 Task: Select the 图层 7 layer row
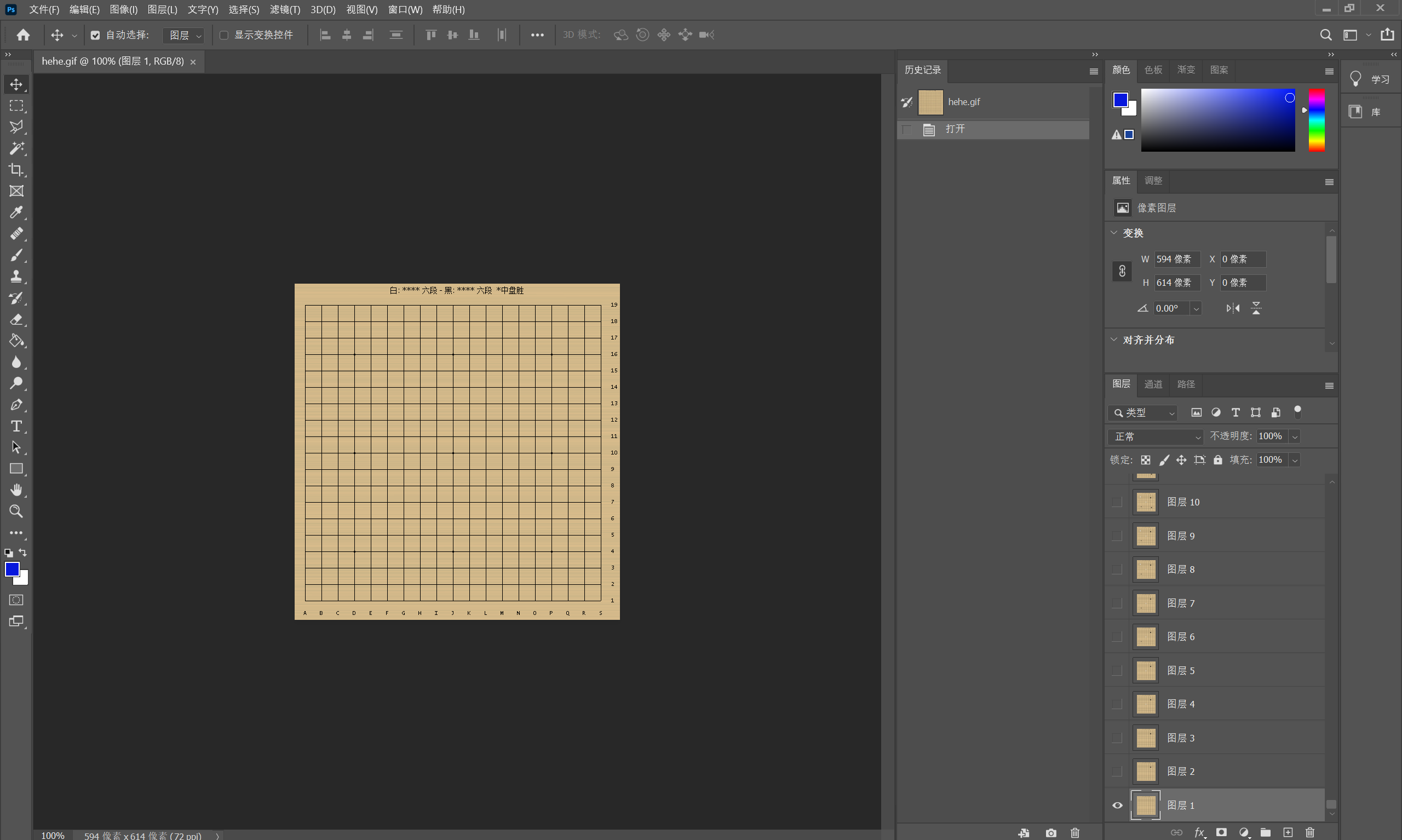pos(1215,603)
